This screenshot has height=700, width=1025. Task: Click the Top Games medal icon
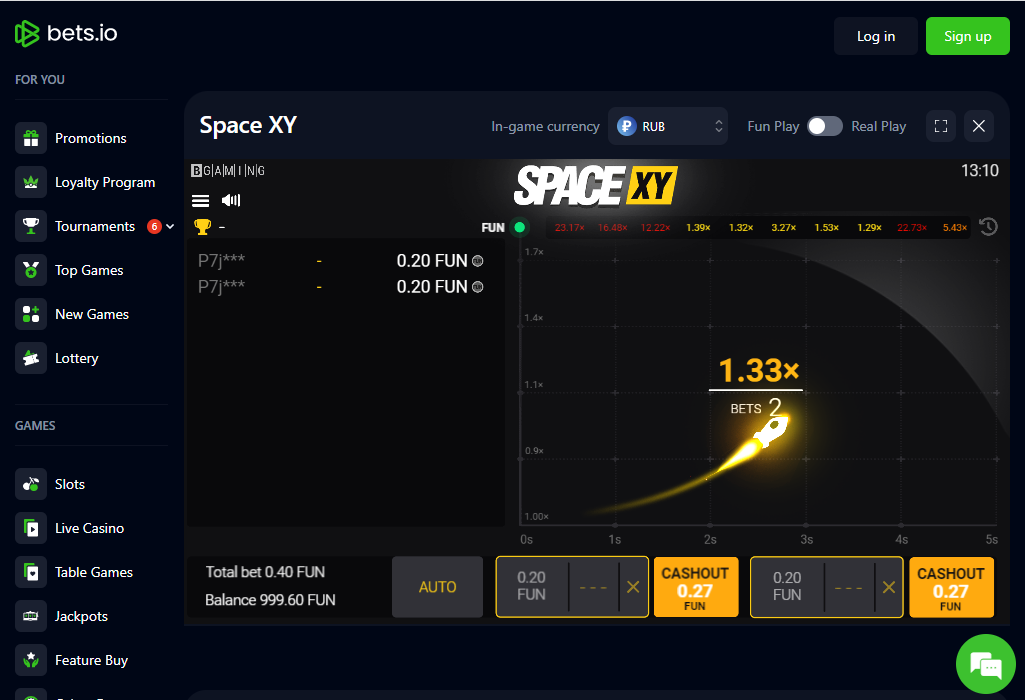click(31, 270)
